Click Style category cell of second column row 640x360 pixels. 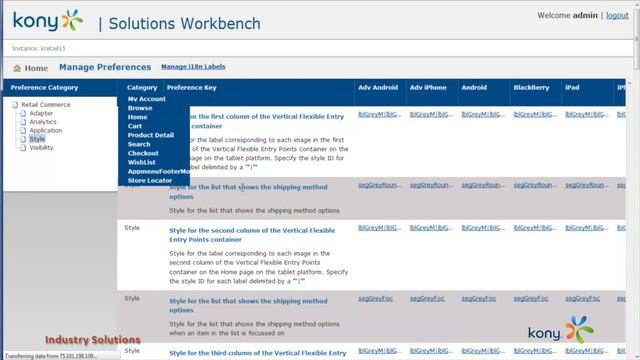click(132, 228)
